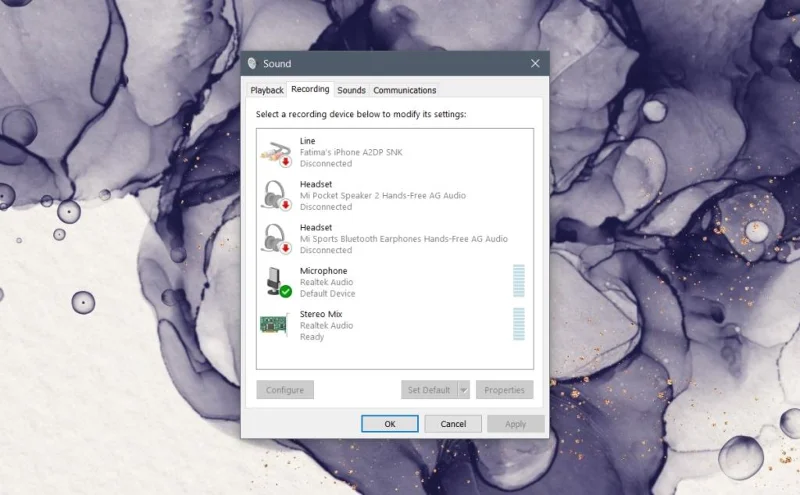Click "Realtek Audio" under Stereo Mix
Screen dimensions: 800x495
pyautogui.click(x=327, y=325)
